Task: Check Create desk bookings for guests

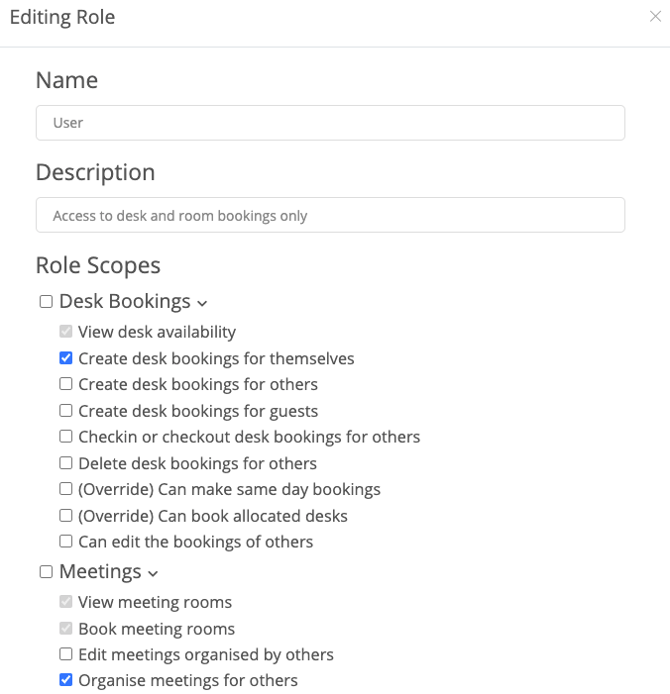Action: tap(66, 410)
